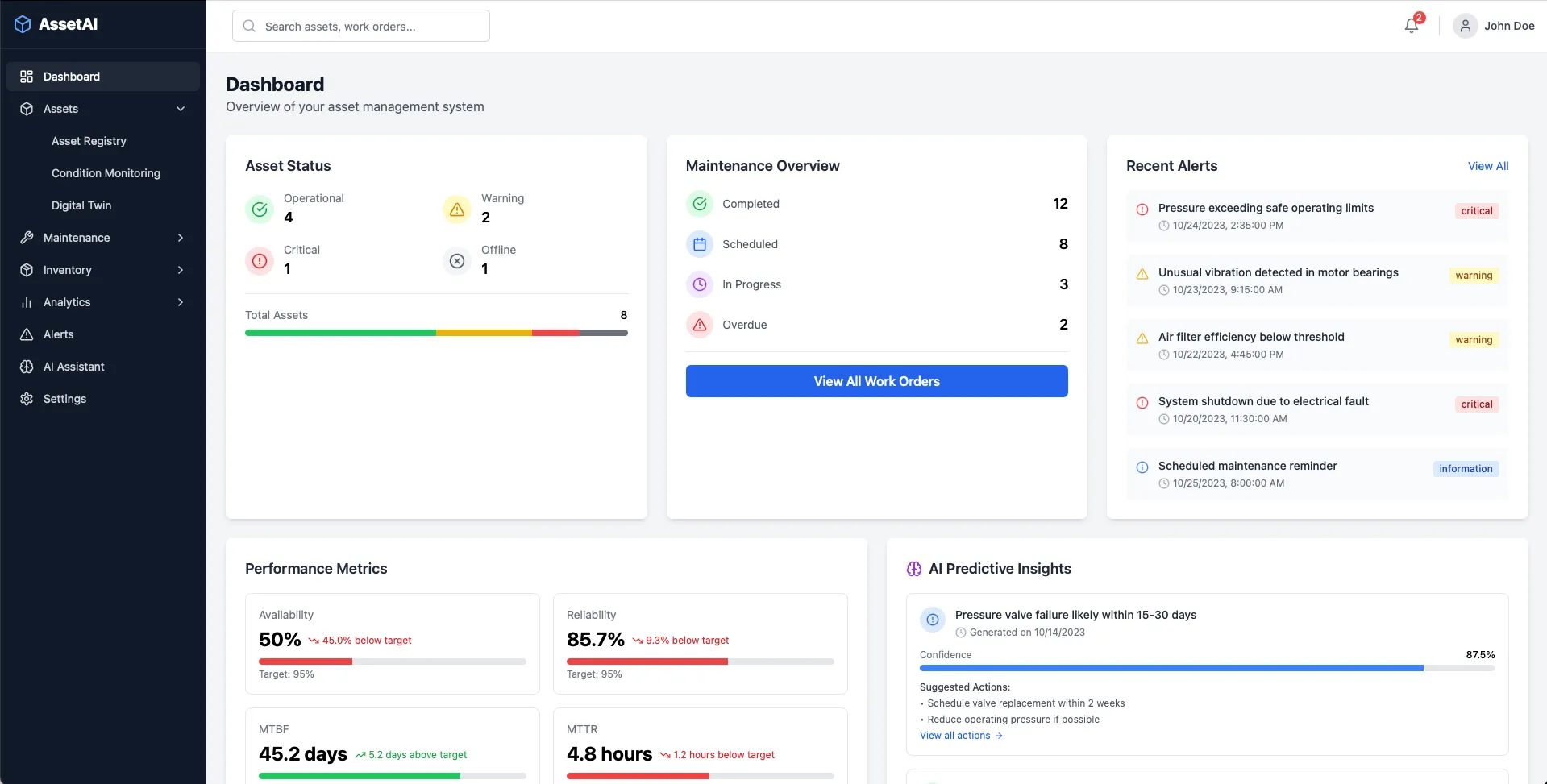
Task: Click the Warning yellow triangle icon in Asset Status
Action: point(457,209)
